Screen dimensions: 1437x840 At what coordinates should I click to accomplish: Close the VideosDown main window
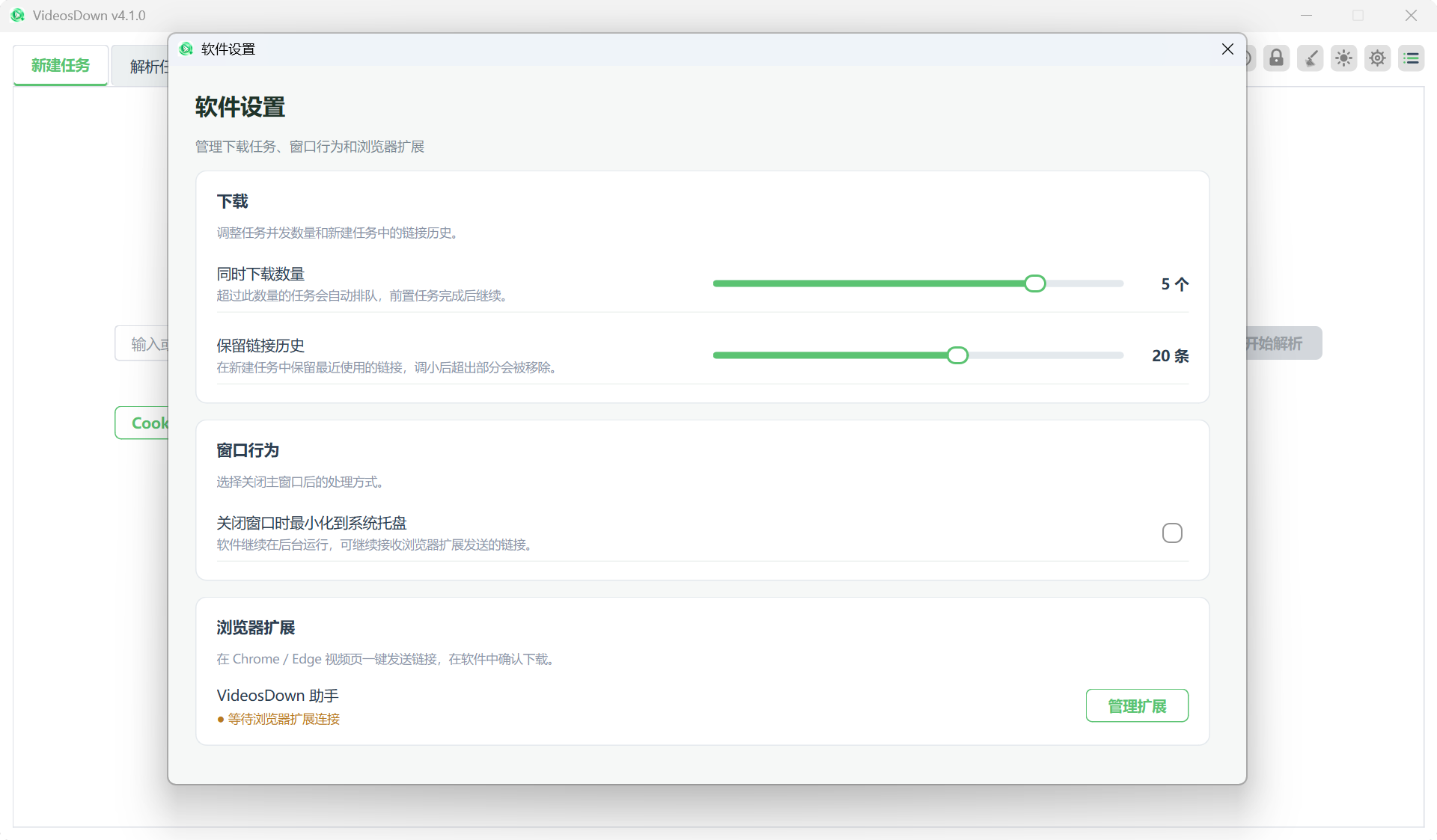1411,15
